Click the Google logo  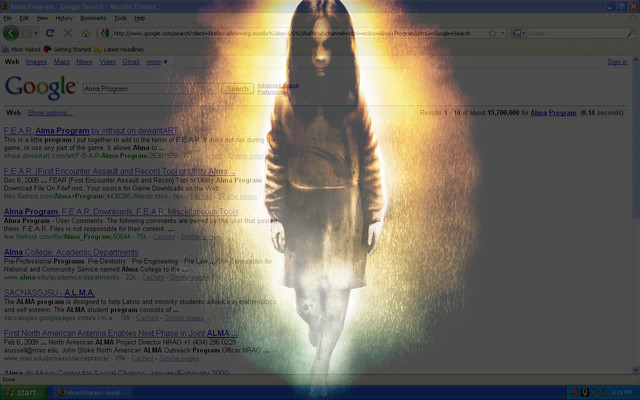pyautogui.click(x=40, y=87)
